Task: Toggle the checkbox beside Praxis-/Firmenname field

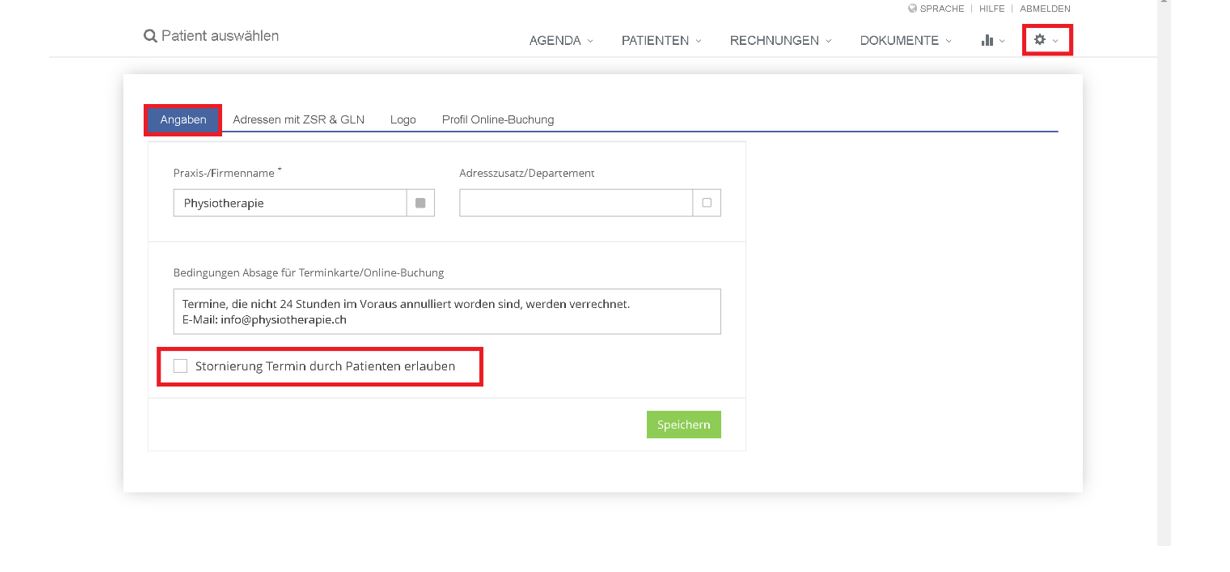Action: (x=420, y=203)
